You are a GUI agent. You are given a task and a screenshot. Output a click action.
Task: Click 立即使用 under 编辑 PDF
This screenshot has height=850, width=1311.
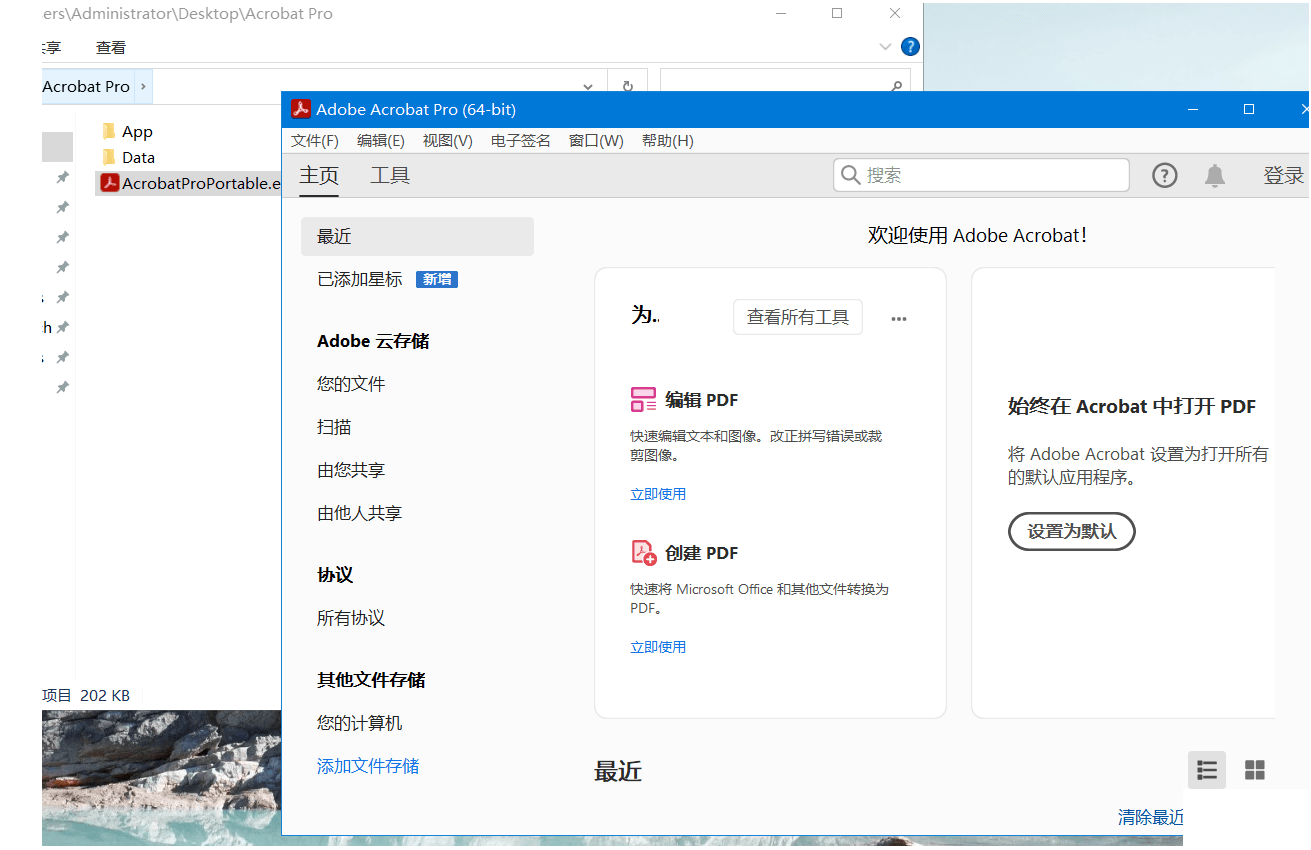point(658,494)
